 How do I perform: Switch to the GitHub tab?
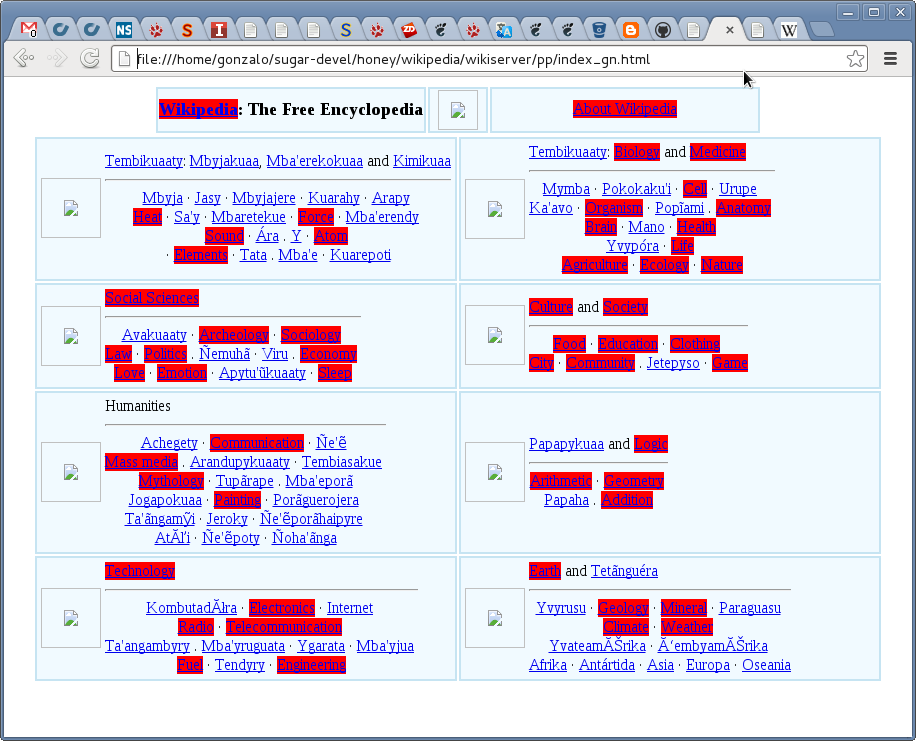click(x=662, y=30)
